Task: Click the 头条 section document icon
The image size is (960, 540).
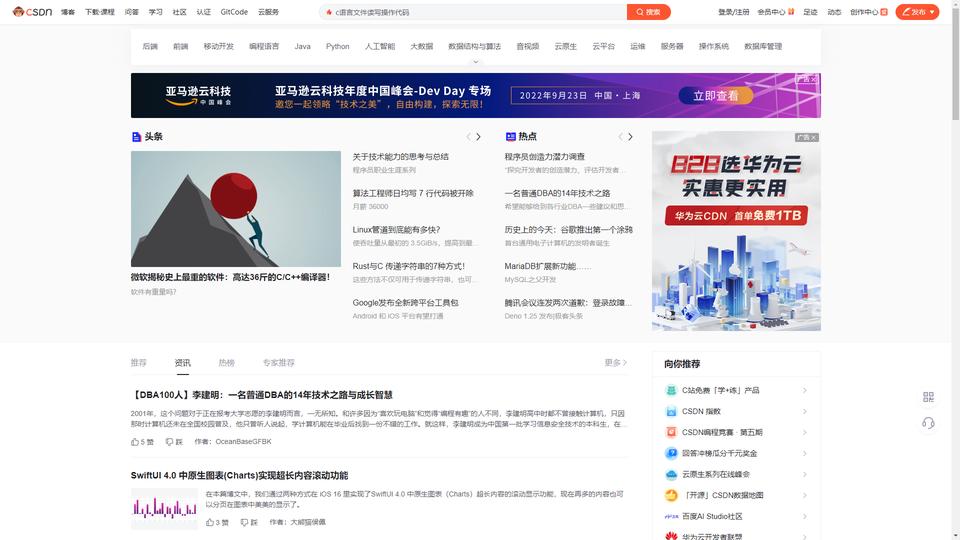Action: [x=136, y=137]
